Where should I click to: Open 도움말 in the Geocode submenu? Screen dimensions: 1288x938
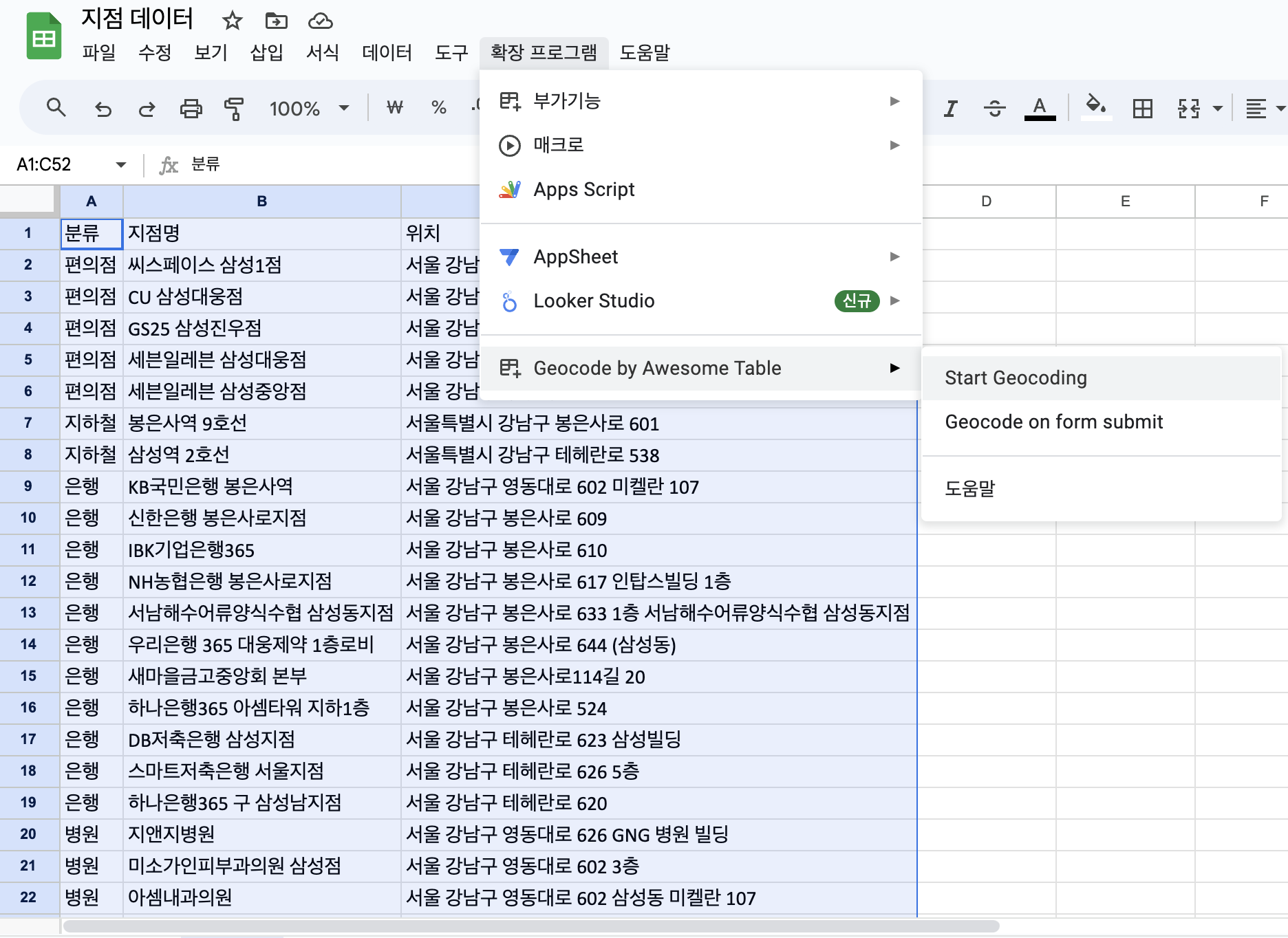(1101, 488)
